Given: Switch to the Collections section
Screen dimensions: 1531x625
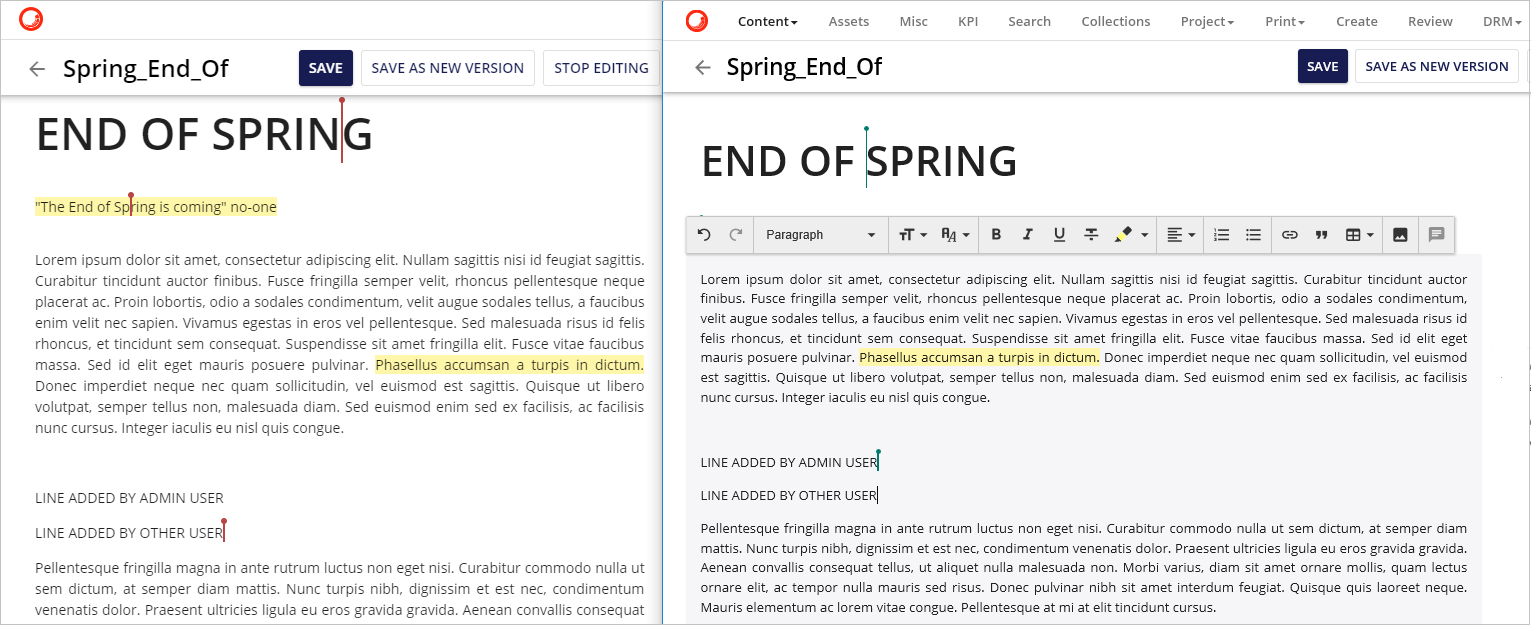Looking at the screenshot, I should click(x=1115, y=21).
